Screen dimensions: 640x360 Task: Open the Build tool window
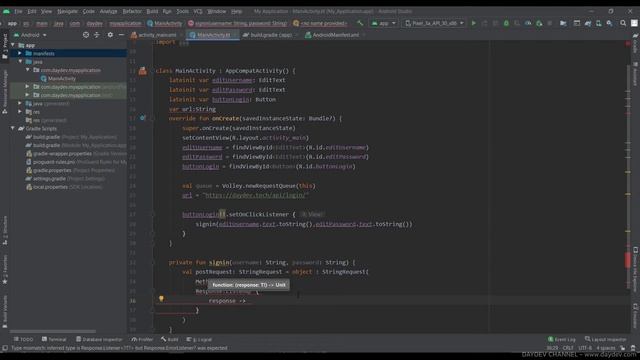coord(170,340)
